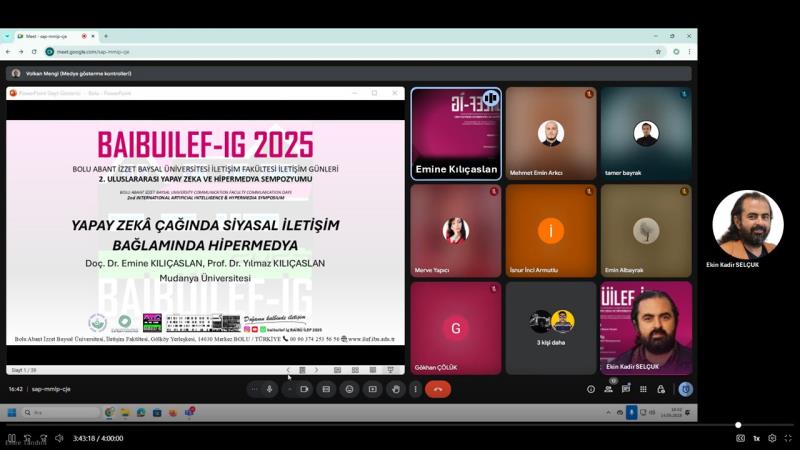The width and height of the screenshot is (800, 450).
Task: Toggle the microphone in Meet toolbar
Action: [269, 389]
